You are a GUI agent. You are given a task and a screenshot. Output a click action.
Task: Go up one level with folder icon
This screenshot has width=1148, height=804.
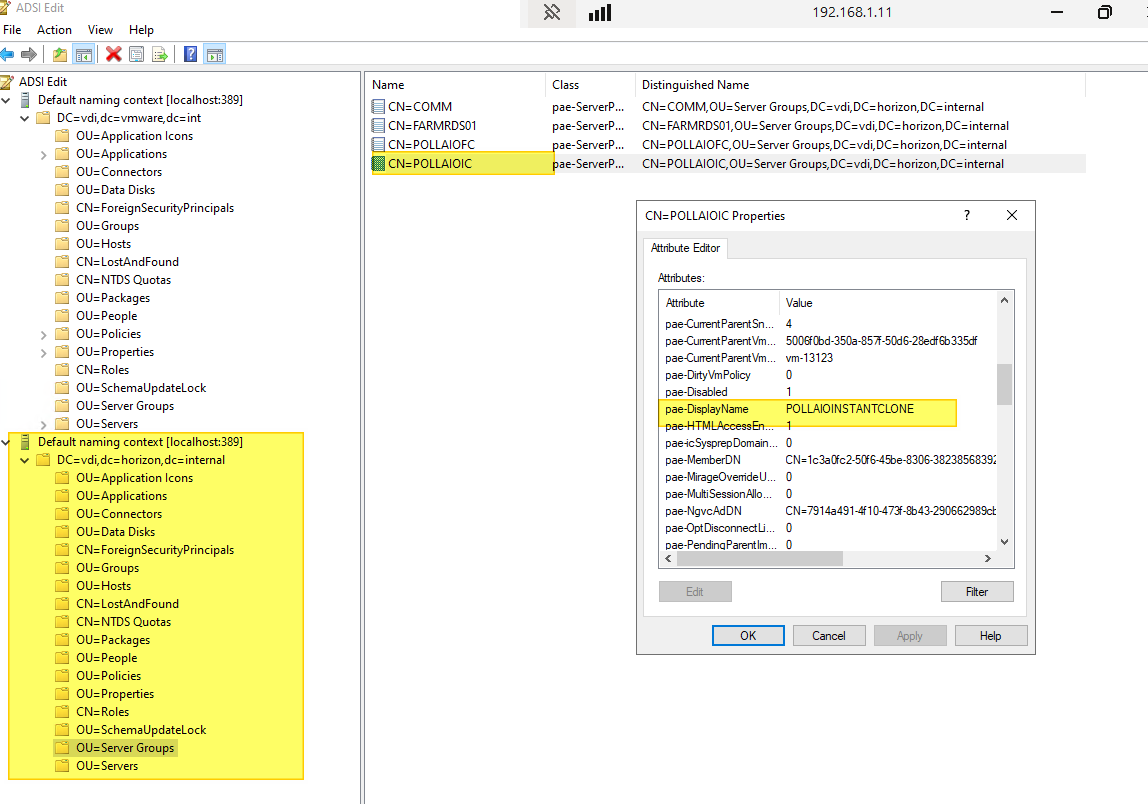tap(60, 54)
